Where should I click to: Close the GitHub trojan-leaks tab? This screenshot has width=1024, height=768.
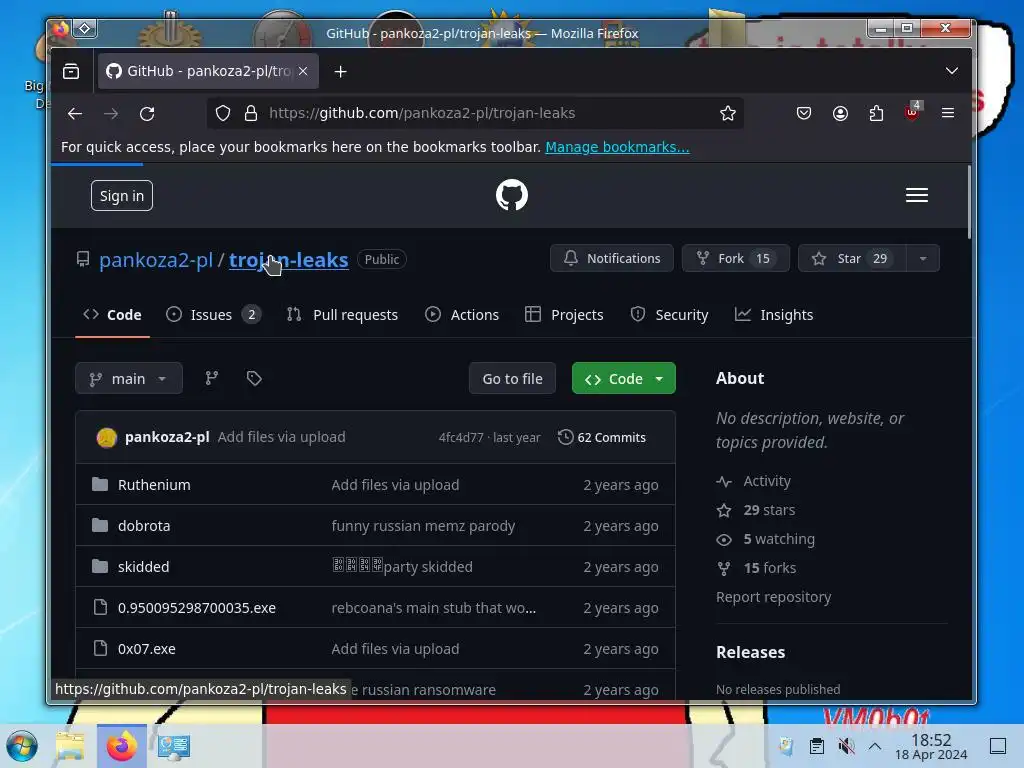point(303,71)
